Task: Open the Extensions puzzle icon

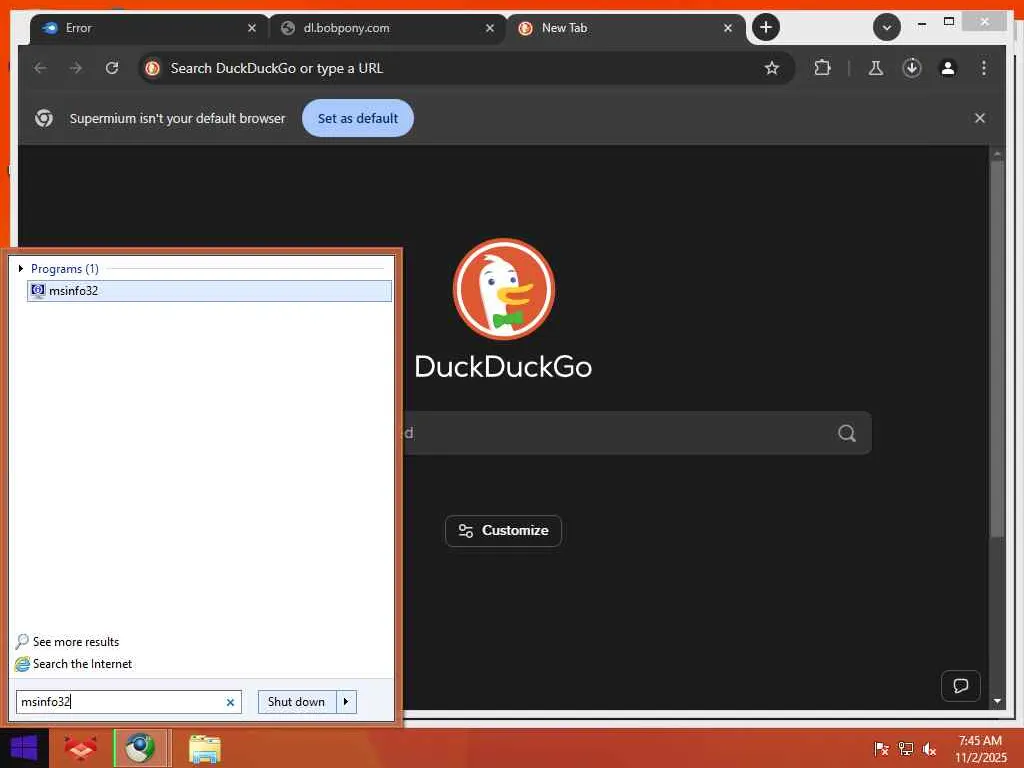Action: tap(822, 68)
